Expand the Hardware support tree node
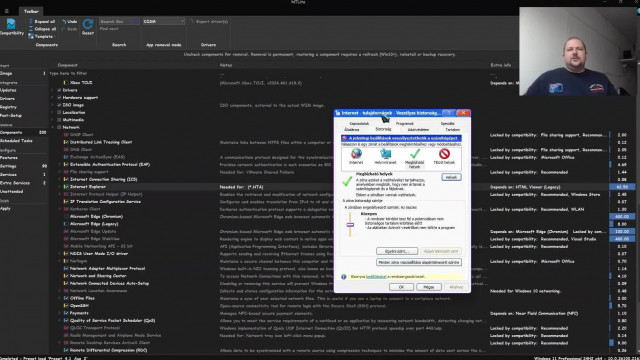 pyautogui.click(x=53, y=98)
